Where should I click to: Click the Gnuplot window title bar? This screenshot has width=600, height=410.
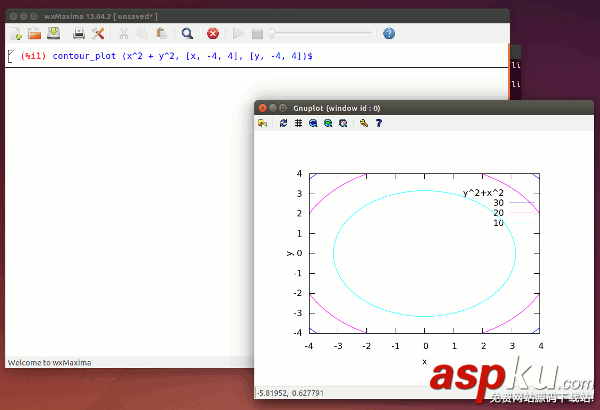(x=424, y=108)
